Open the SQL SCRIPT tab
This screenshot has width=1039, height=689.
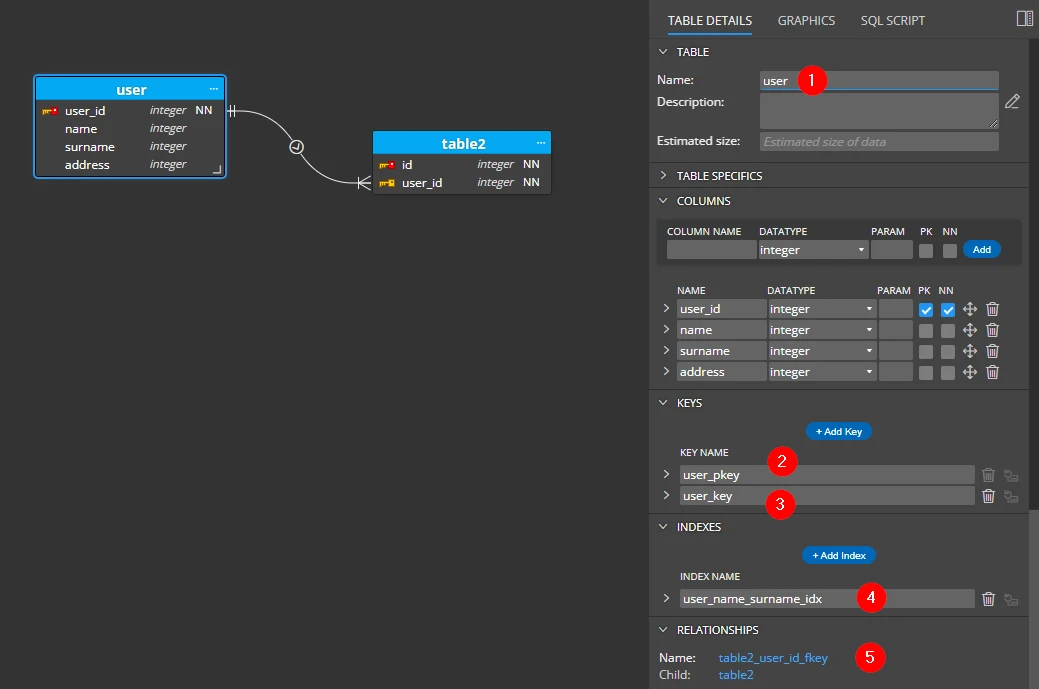(892, 20)
